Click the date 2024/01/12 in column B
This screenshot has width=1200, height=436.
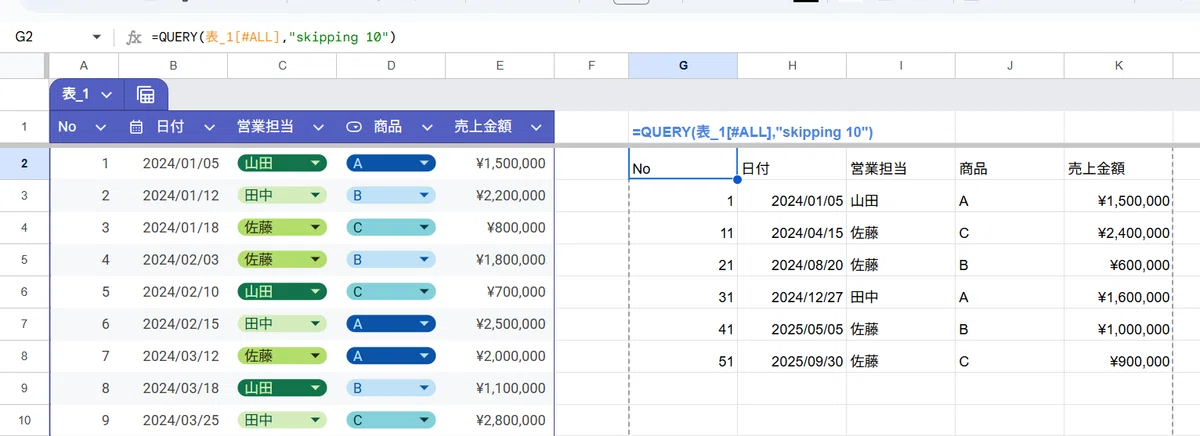[180, 195]
